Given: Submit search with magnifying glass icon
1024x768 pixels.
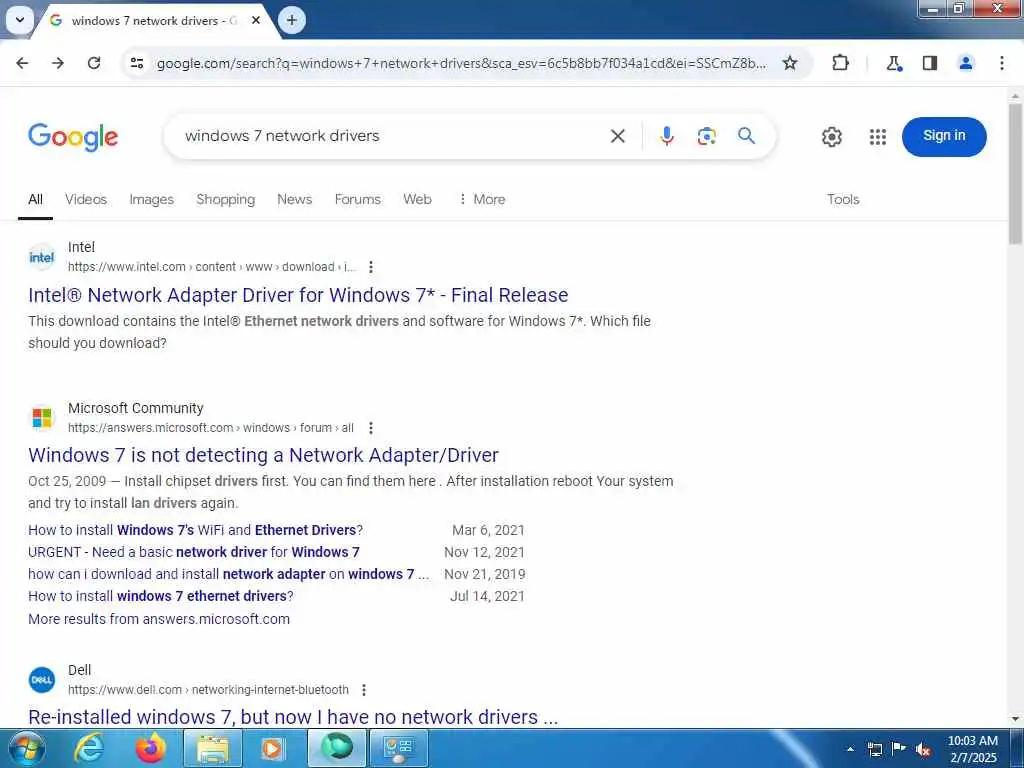Looking at the screenshot, I should click(x=746, y=136).
